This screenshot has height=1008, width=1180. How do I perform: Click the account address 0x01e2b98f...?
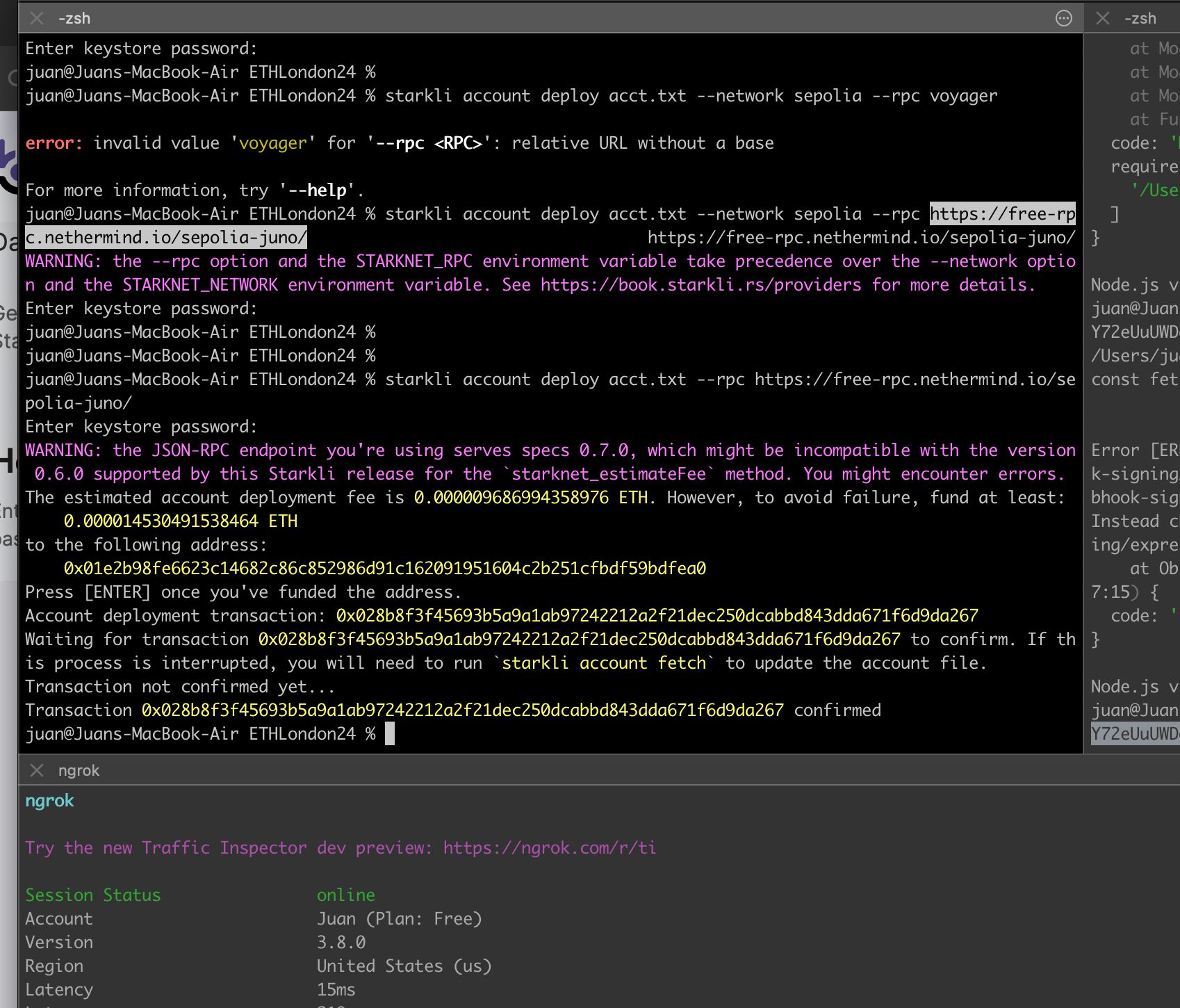[385, 569]
